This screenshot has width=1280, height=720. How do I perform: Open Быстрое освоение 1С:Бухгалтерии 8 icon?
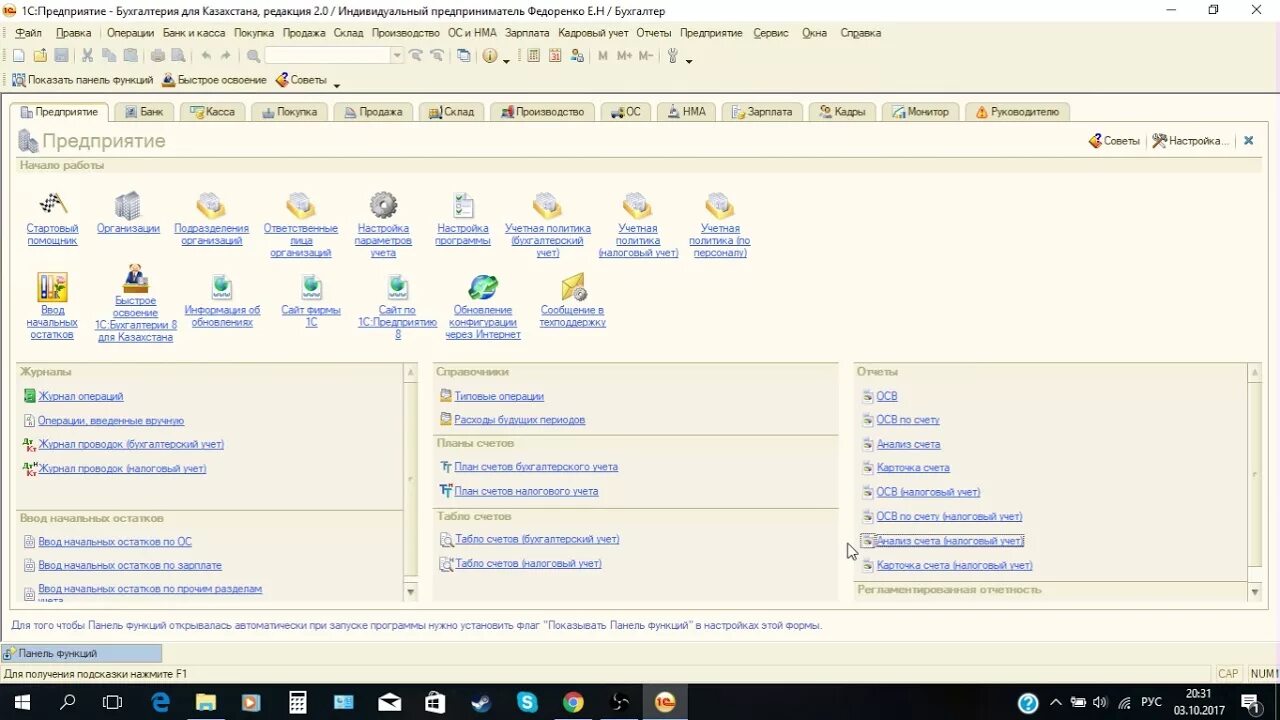pos(135,279)
